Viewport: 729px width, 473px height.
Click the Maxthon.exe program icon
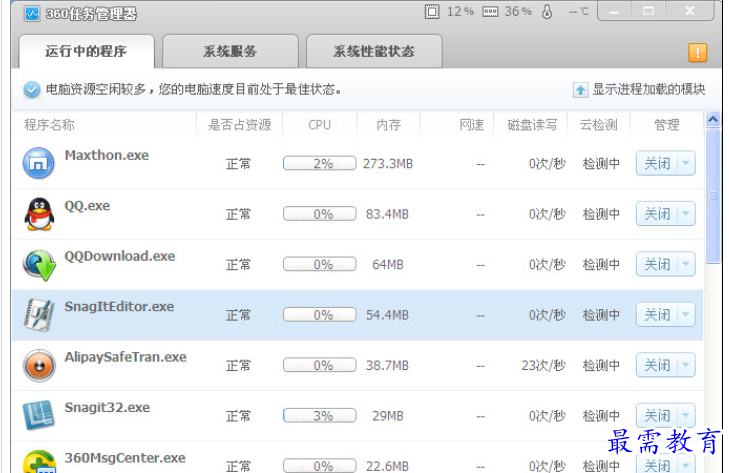click(x=39, y=163)
